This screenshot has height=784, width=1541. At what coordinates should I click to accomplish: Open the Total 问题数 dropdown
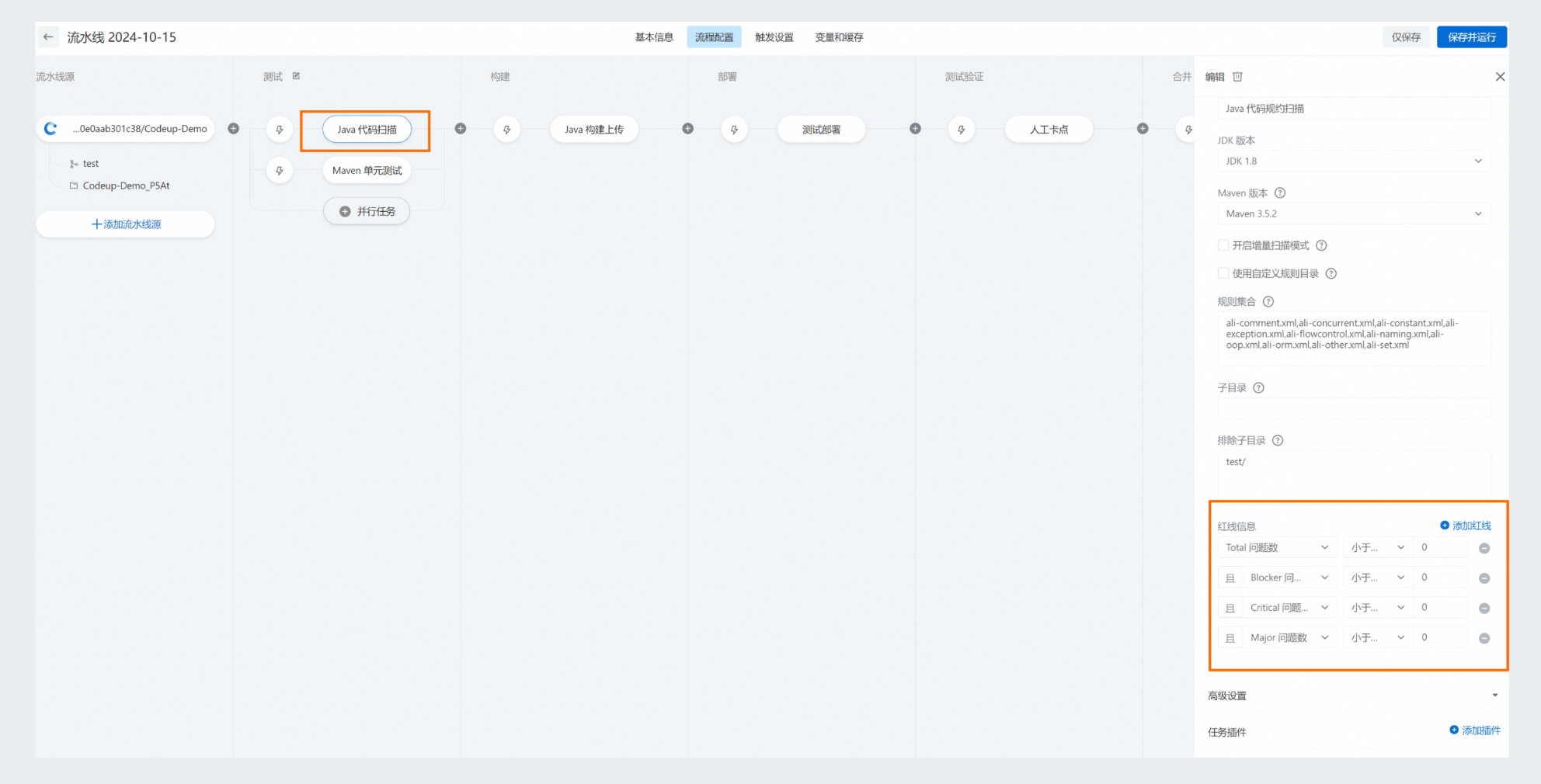pos(1277,547)
